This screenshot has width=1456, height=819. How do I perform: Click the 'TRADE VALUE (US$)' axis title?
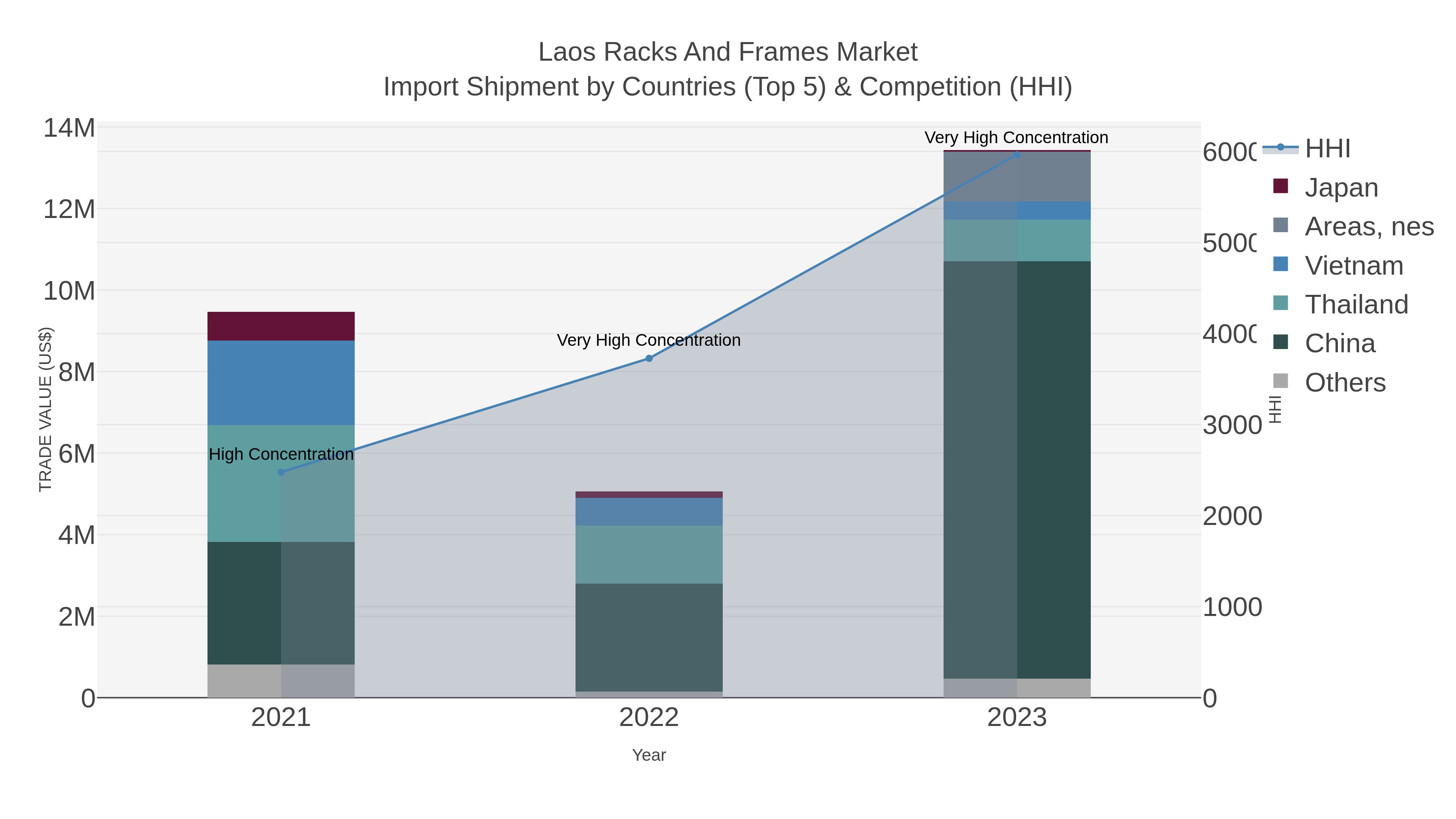coord(45,410)
